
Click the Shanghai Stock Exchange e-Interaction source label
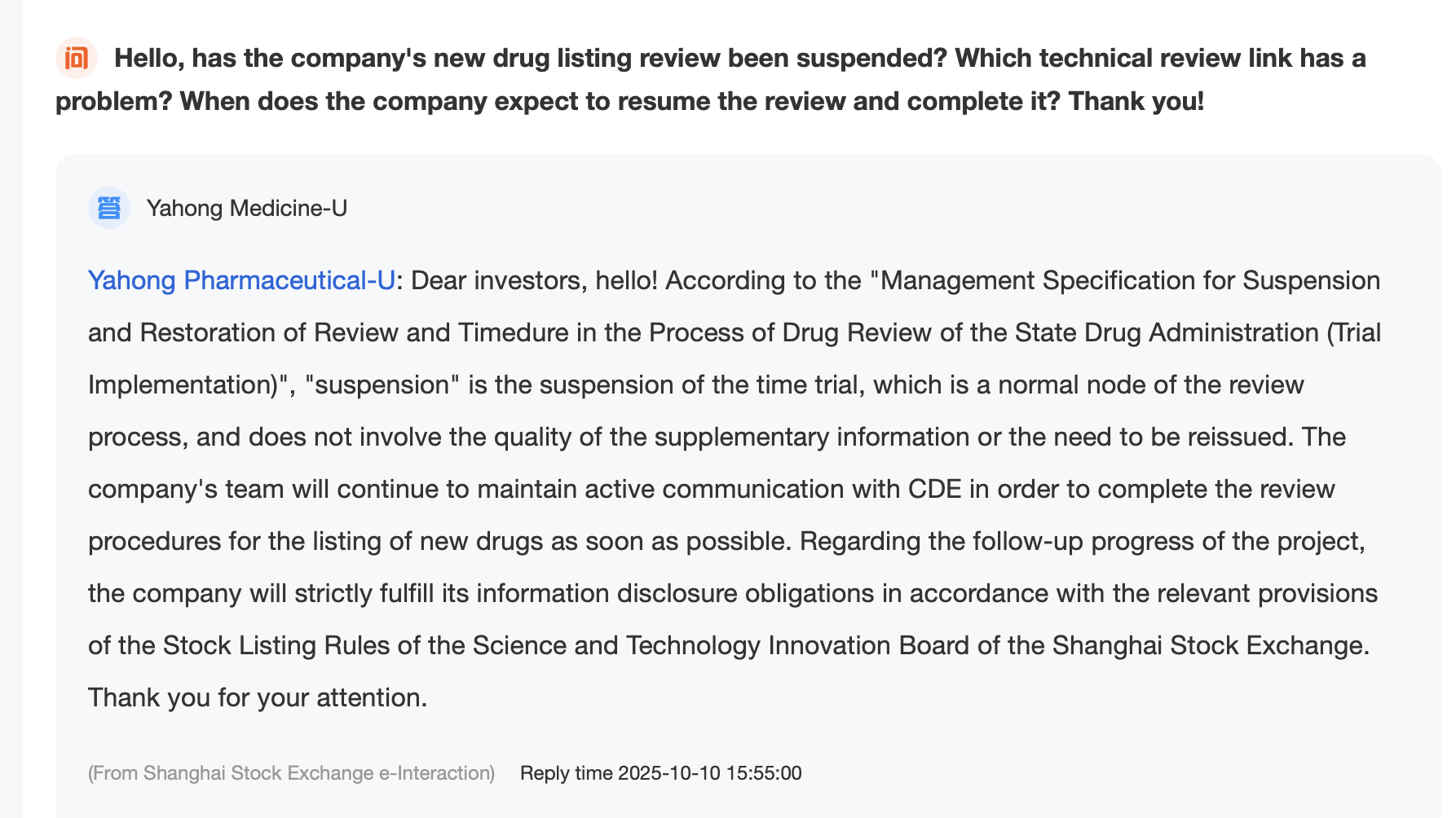291,773
